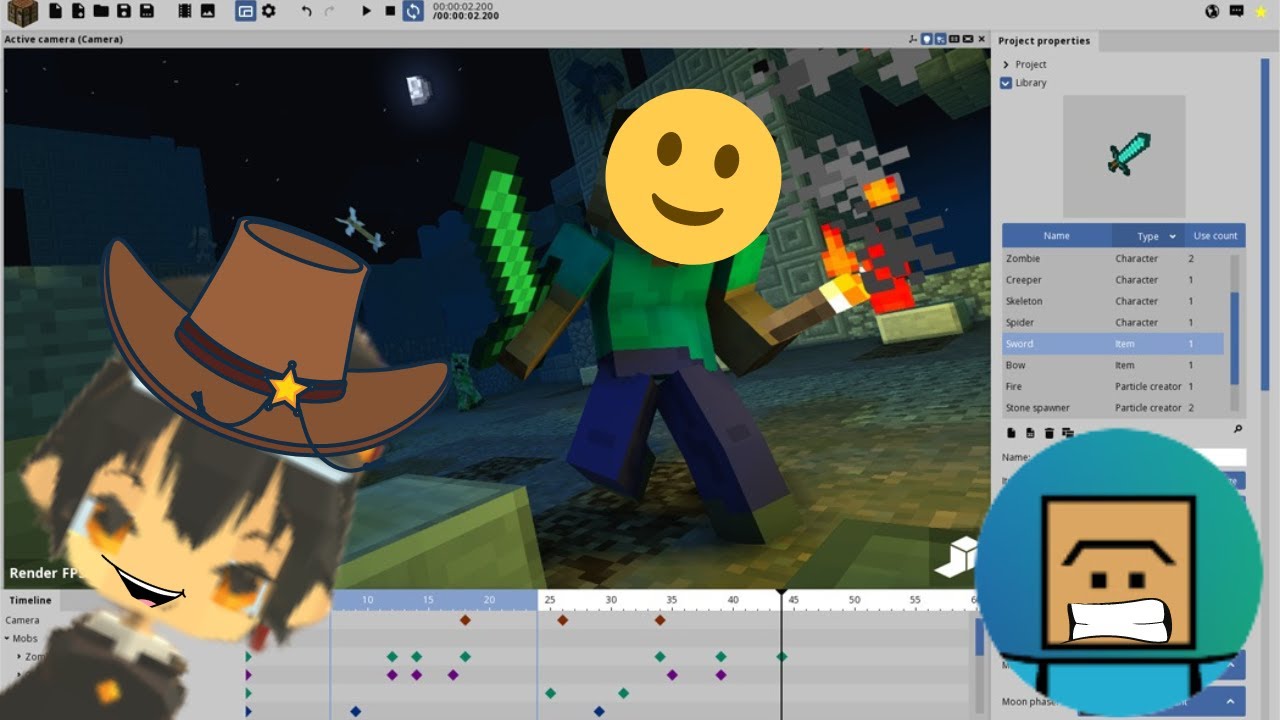Collapse the Mobs folder in timeline

click(7, 639)
